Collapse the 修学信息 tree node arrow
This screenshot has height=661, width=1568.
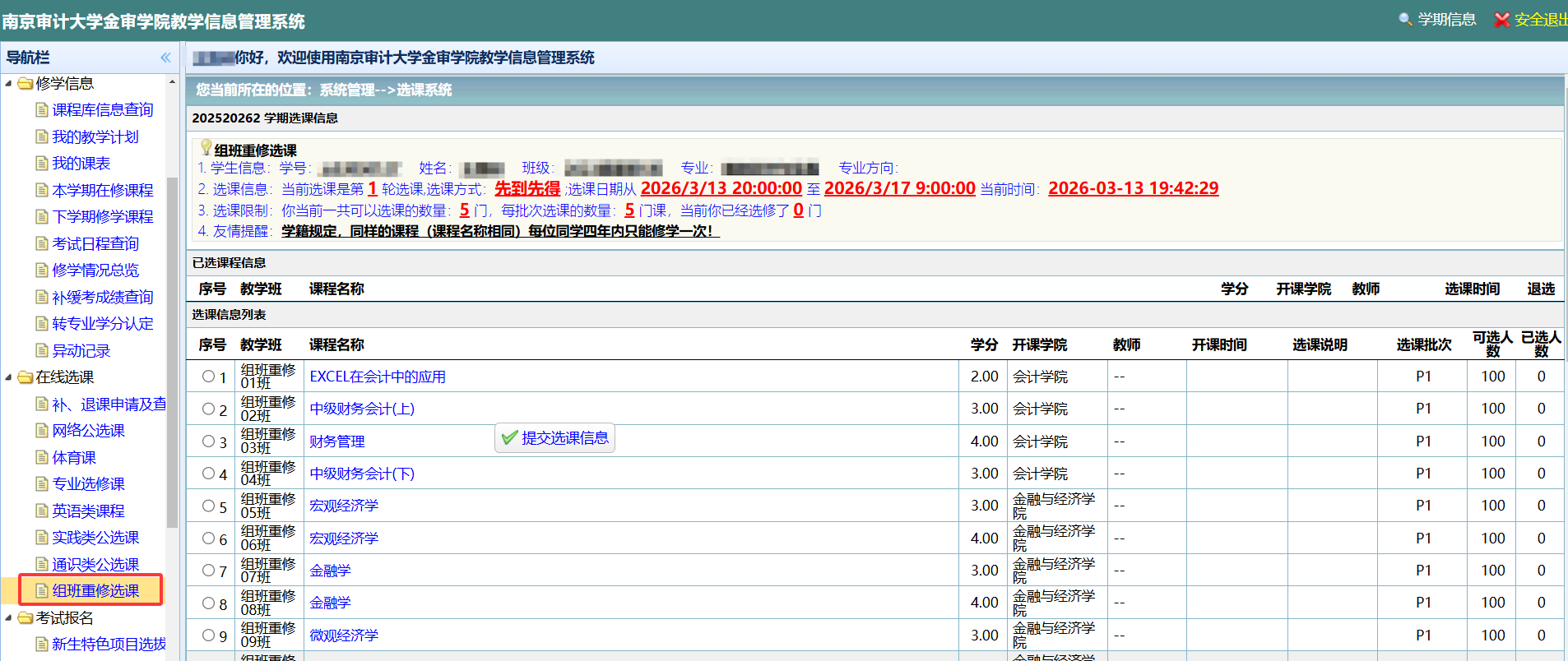8,84
